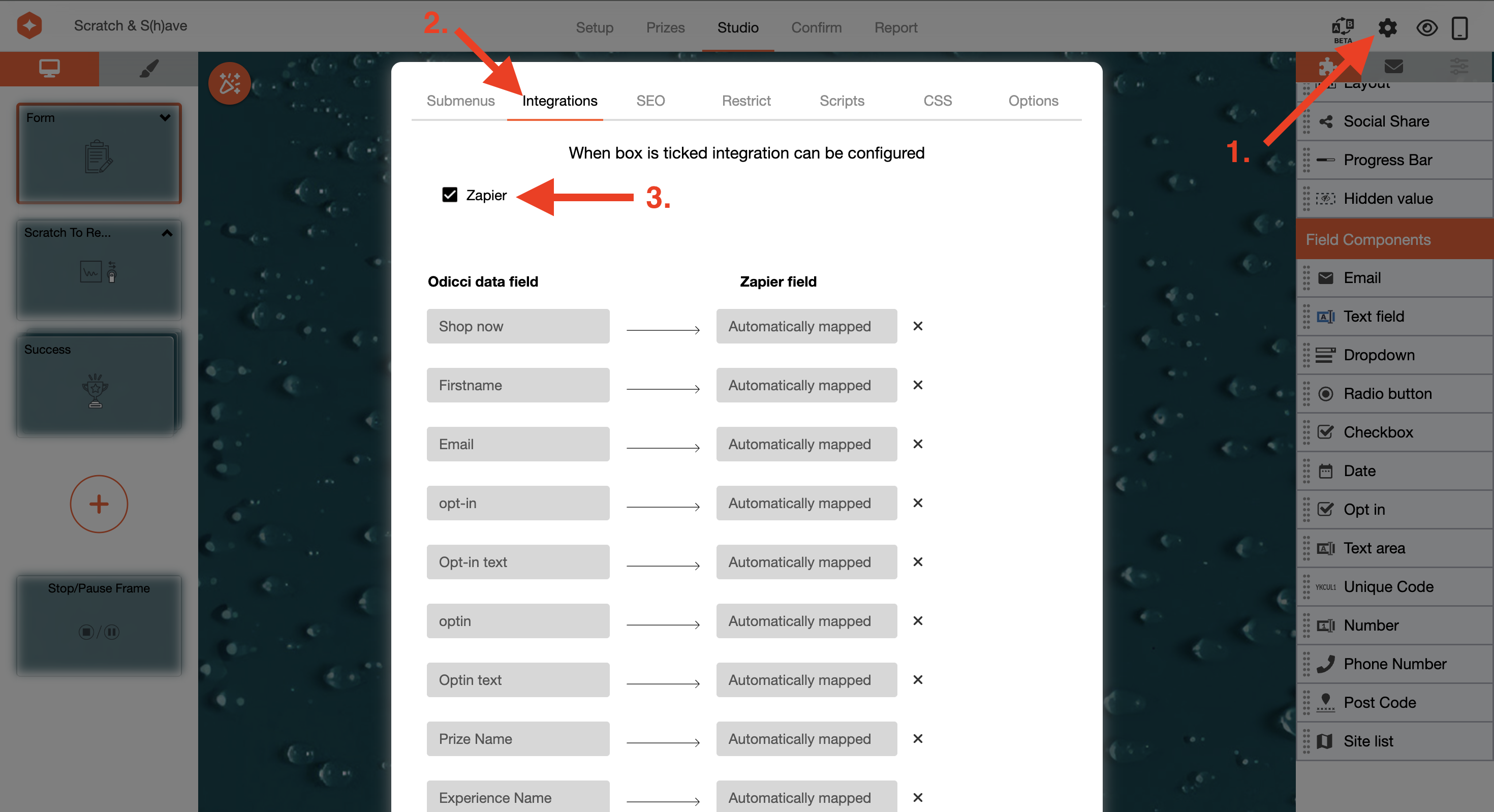Untick the Zapier integration checkbox
1494x812 pixels.
[450, 195]
